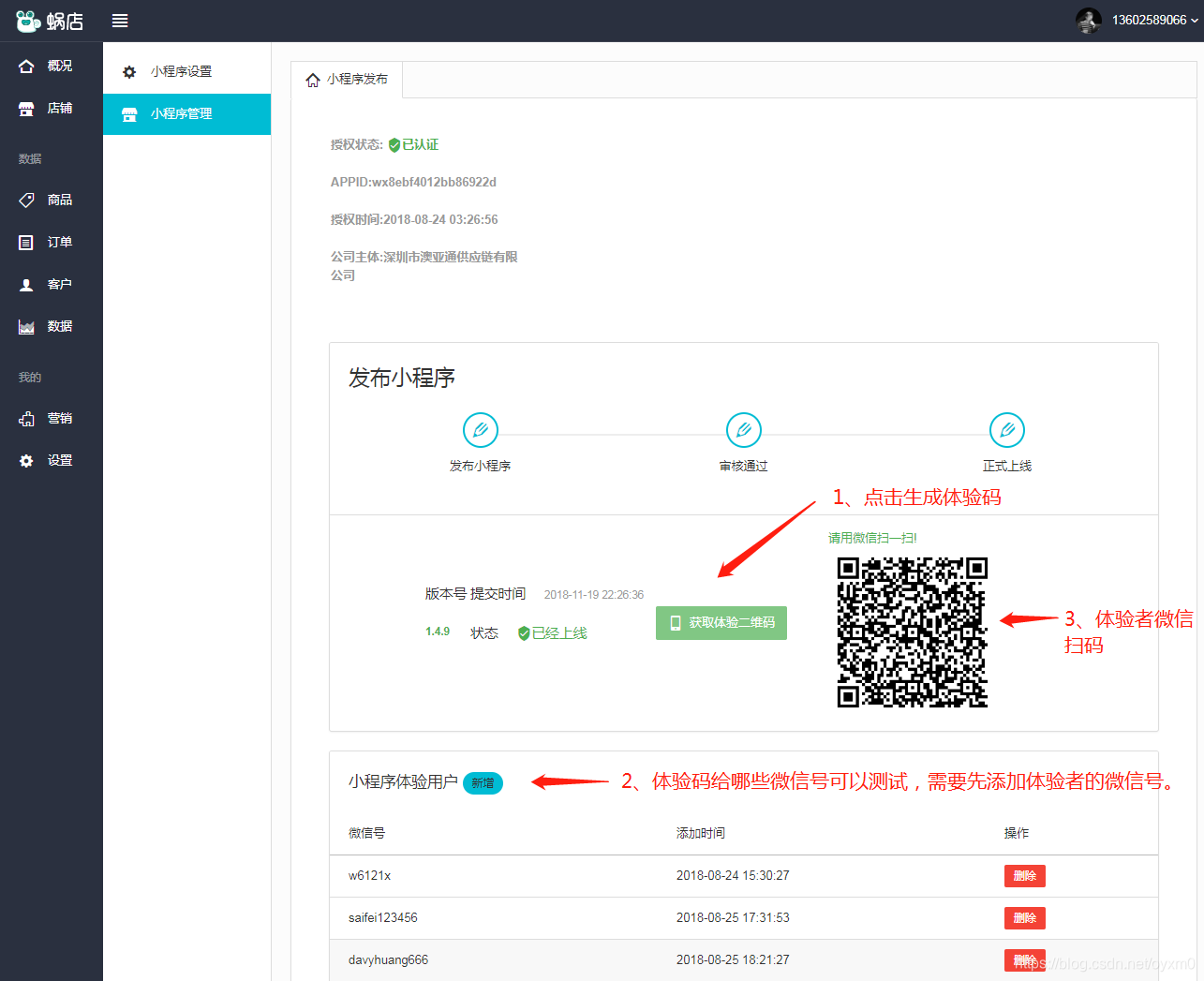The width and height of the screenshot is (1204, 981).
Task: Click the home icon in 小程序发布 tab
Action: [313, 80]
